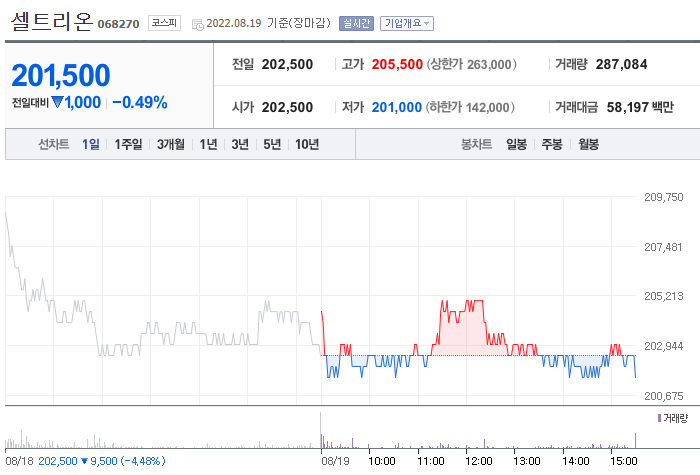This screenshot has height=475, width=700.
Task: Click the 202,944 y-axis label
Action: point(663,346)
